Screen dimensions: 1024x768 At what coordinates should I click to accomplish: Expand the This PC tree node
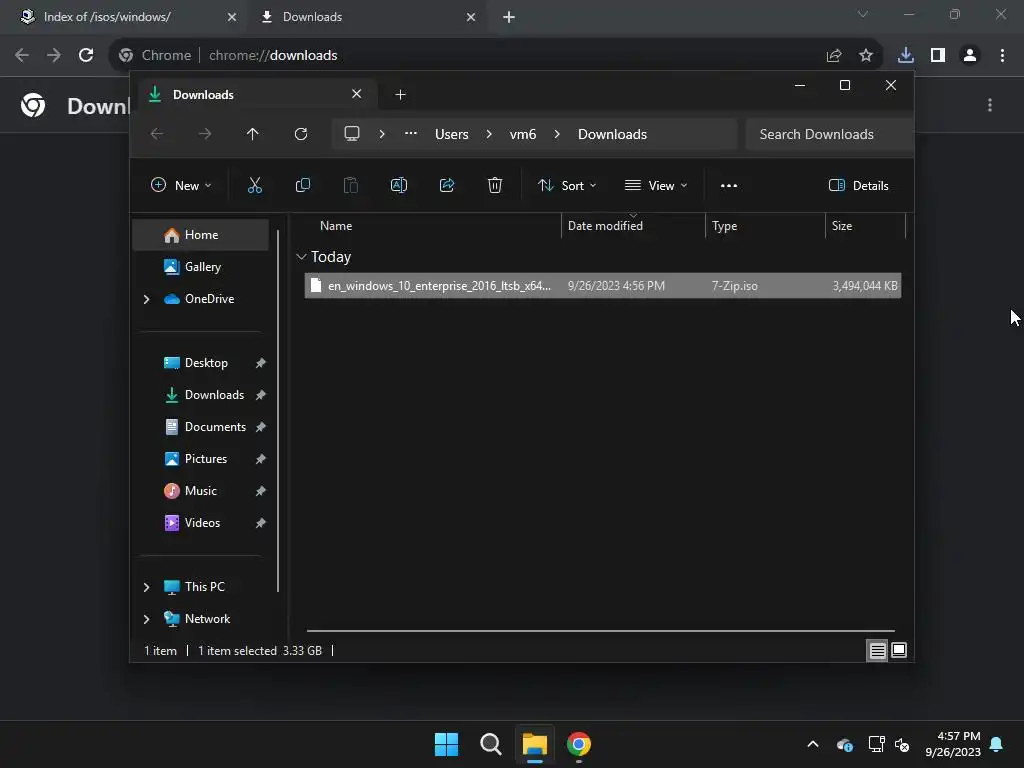[146, 587]
